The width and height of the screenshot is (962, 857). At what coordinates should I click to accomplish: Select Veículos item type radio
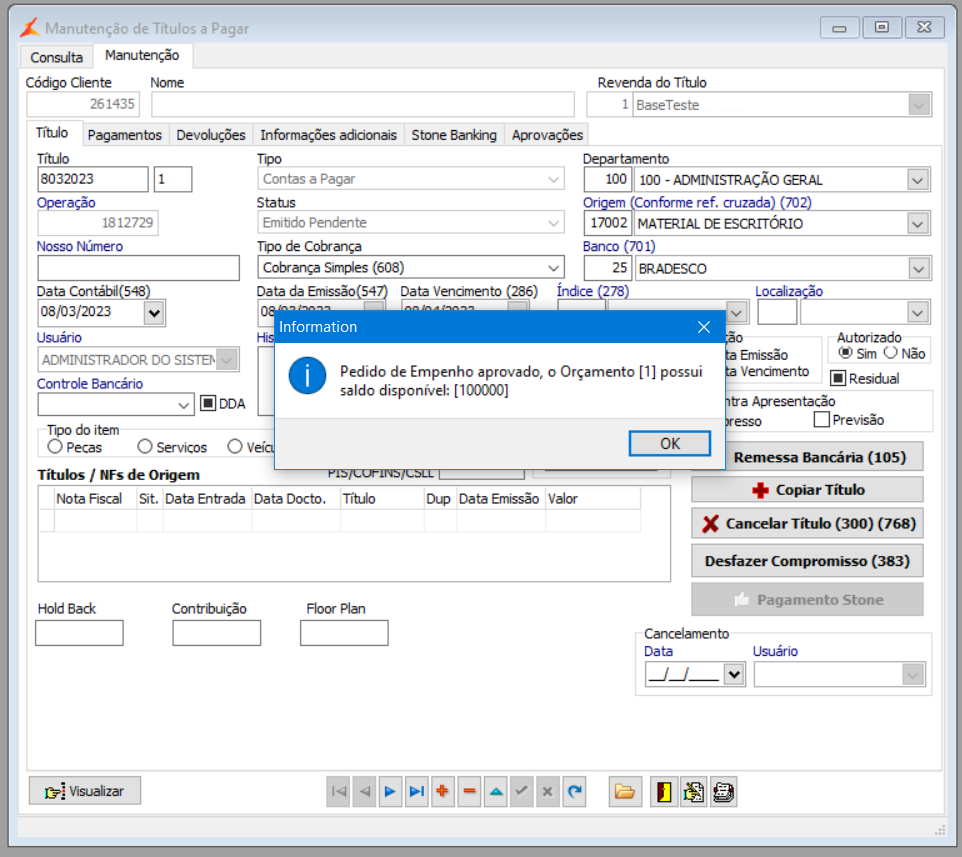(x=235, y=447)
